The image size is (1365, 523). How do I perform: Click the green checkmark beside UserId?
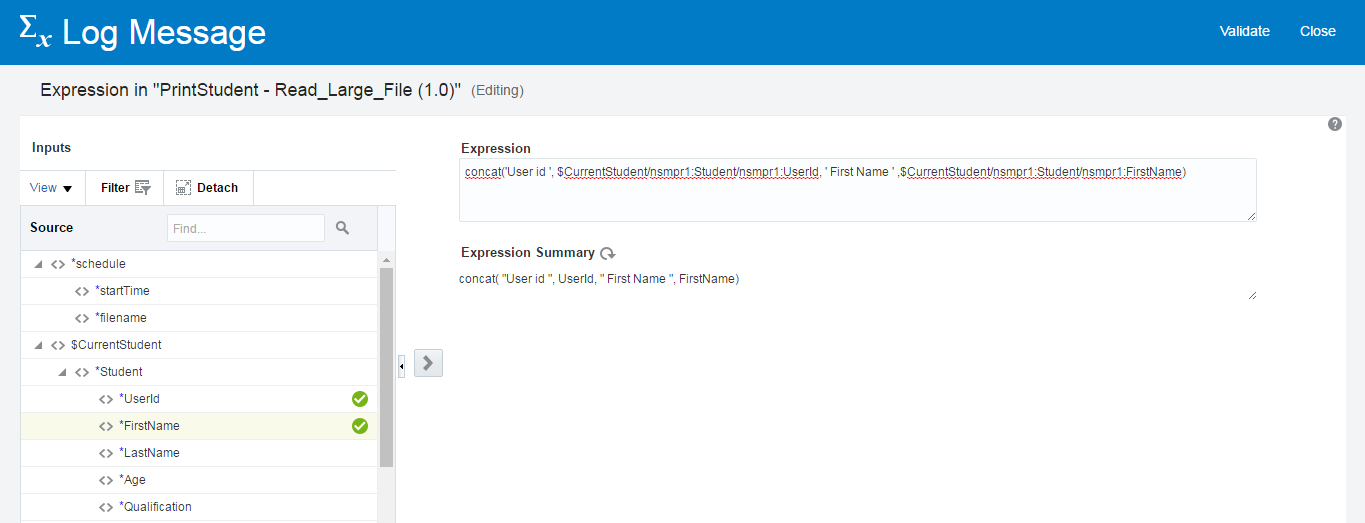360,399
